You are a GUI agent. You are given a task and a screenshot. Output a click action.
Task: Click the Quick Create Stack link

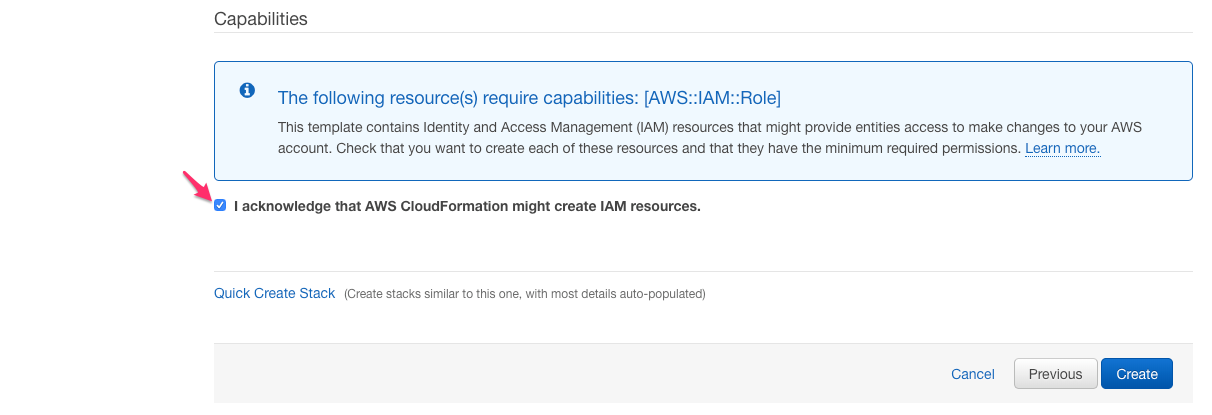coord(274,293)
